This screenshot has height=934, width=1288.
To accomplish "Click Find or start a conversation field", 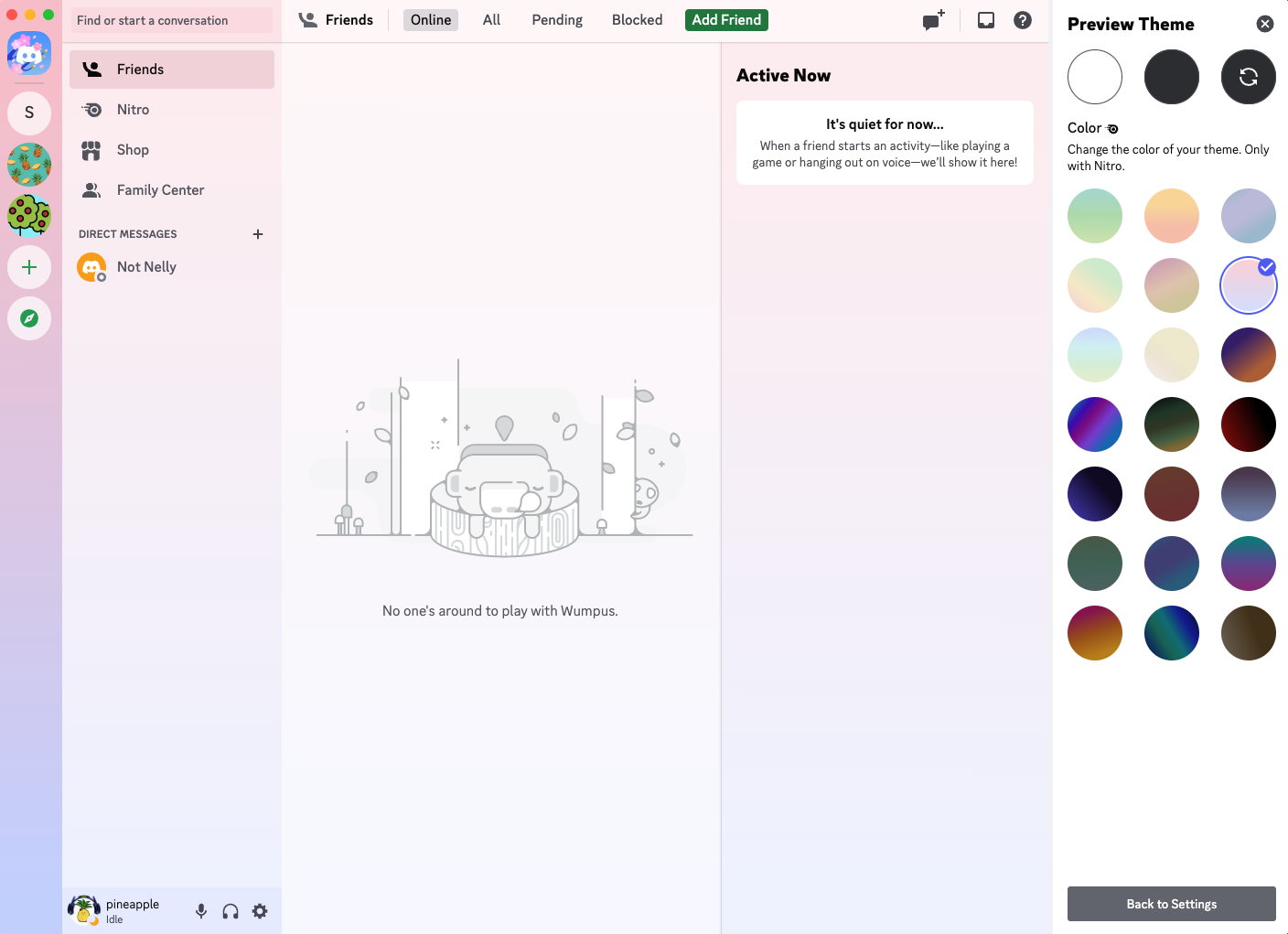I will point(172,20).
